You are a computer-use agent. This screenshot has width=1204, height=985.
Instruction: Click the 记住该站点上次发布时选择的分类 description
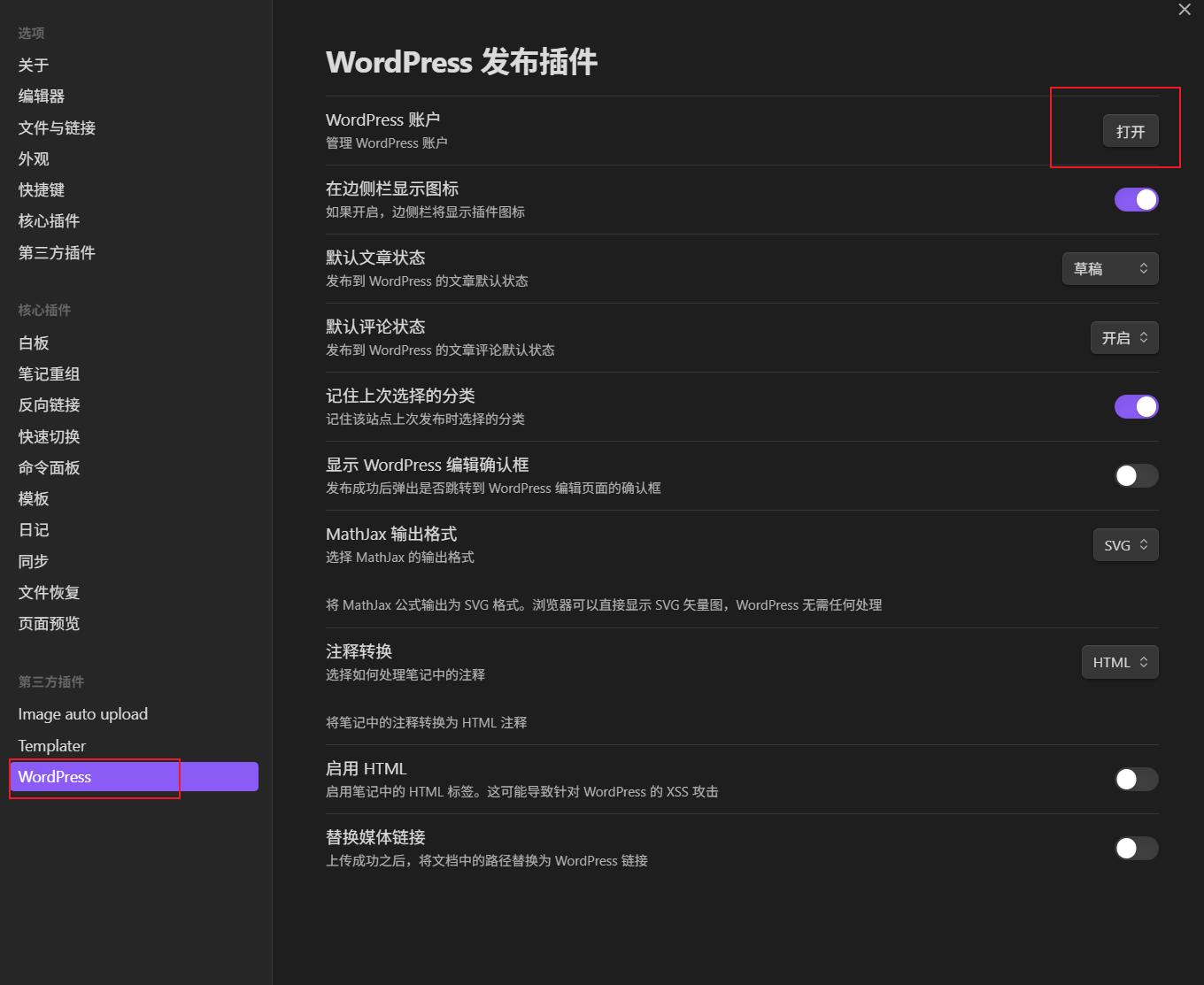[x=425, y=419]
